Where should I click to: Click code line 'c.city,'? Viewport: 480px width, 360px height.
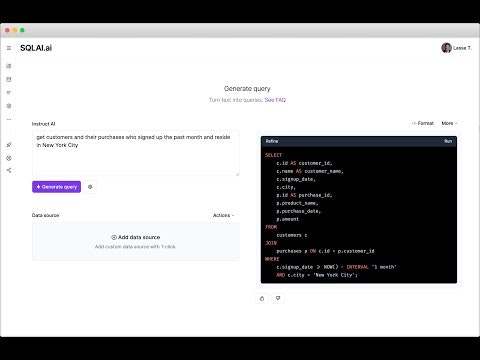[286, 187]
